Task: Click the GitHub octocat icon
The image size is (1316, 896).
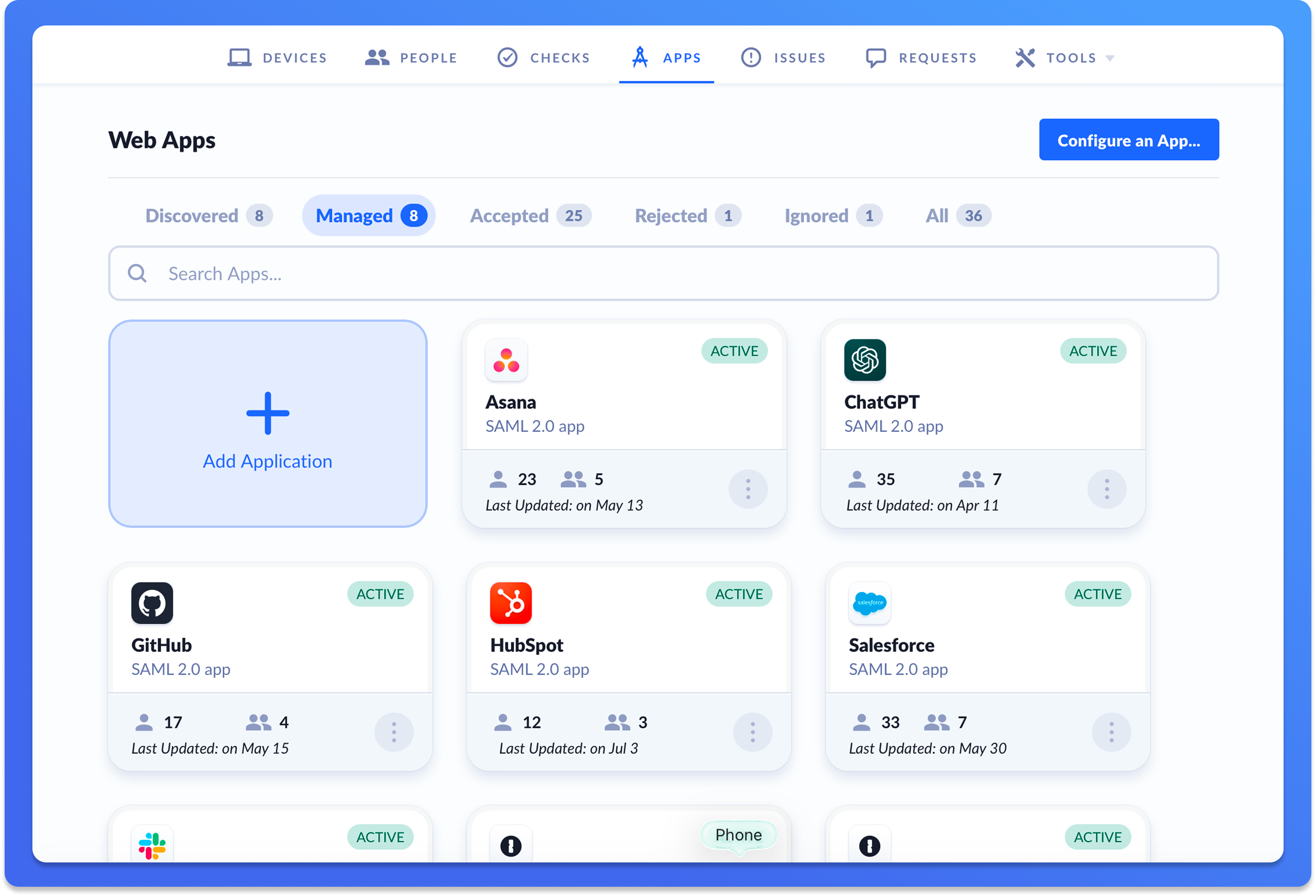Action: click(152, 603)
